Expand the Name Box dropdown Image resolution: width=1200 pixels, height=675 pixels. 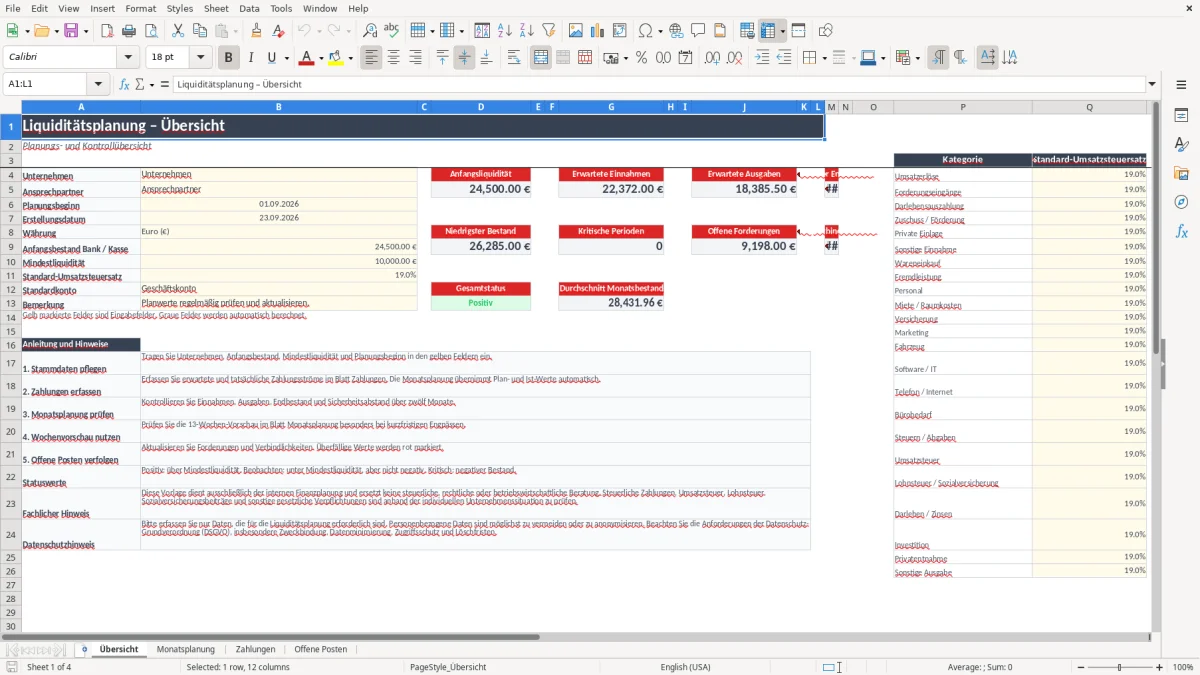click(x=98, y=84)
